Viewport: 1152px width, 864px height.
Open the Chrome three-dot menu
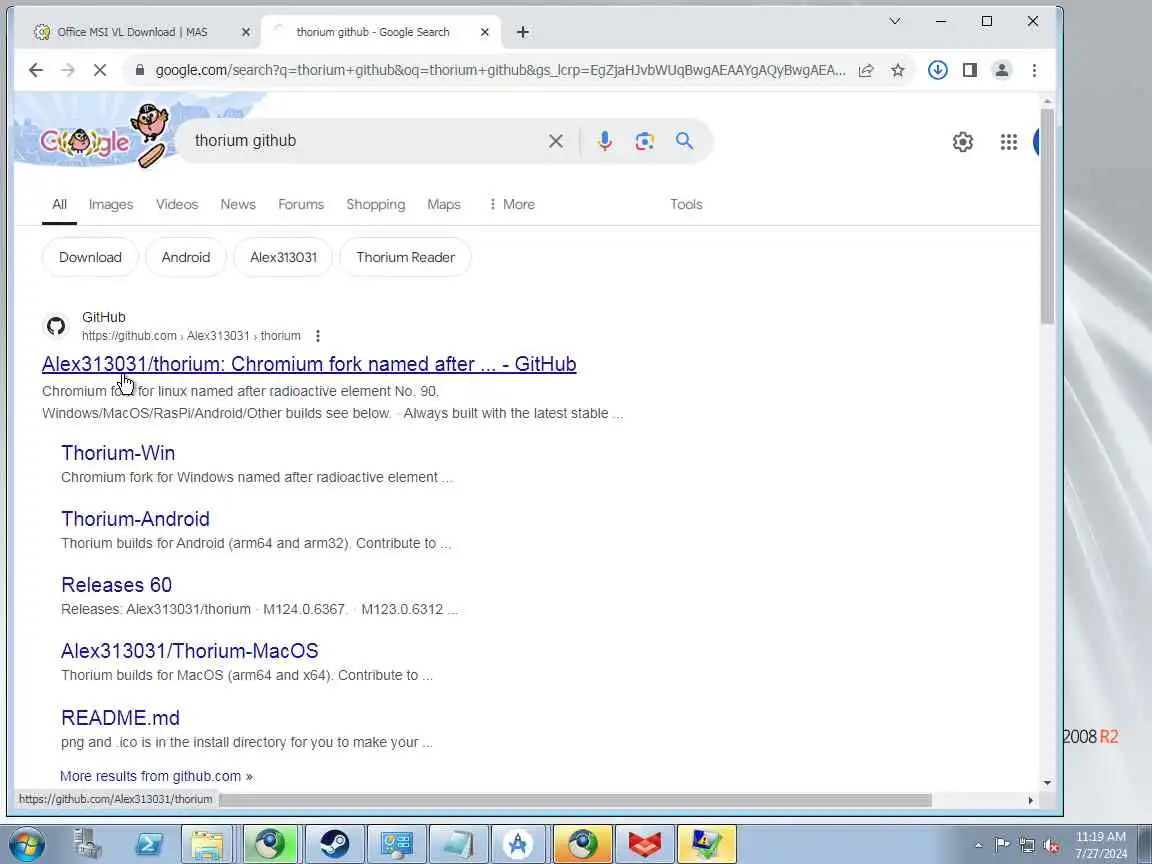tap(1034, 70)
